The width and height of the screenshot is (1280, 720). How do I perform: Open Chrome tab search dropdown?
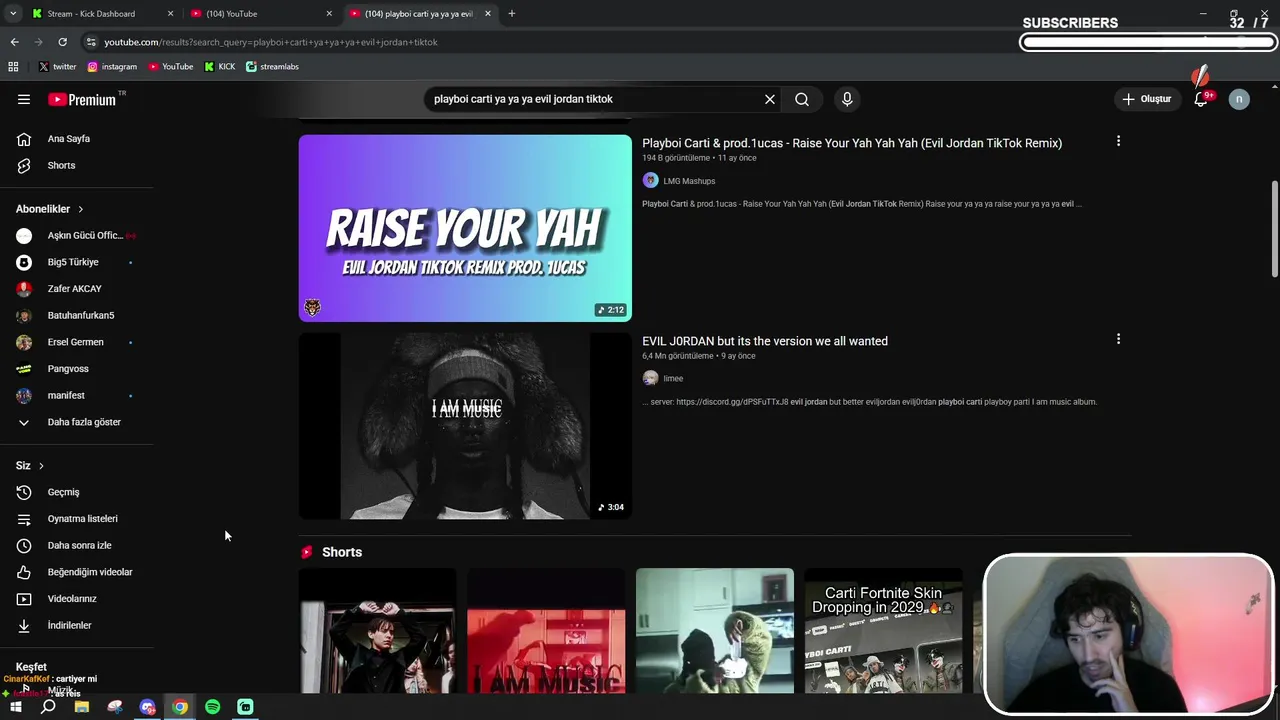click(13, 13)
